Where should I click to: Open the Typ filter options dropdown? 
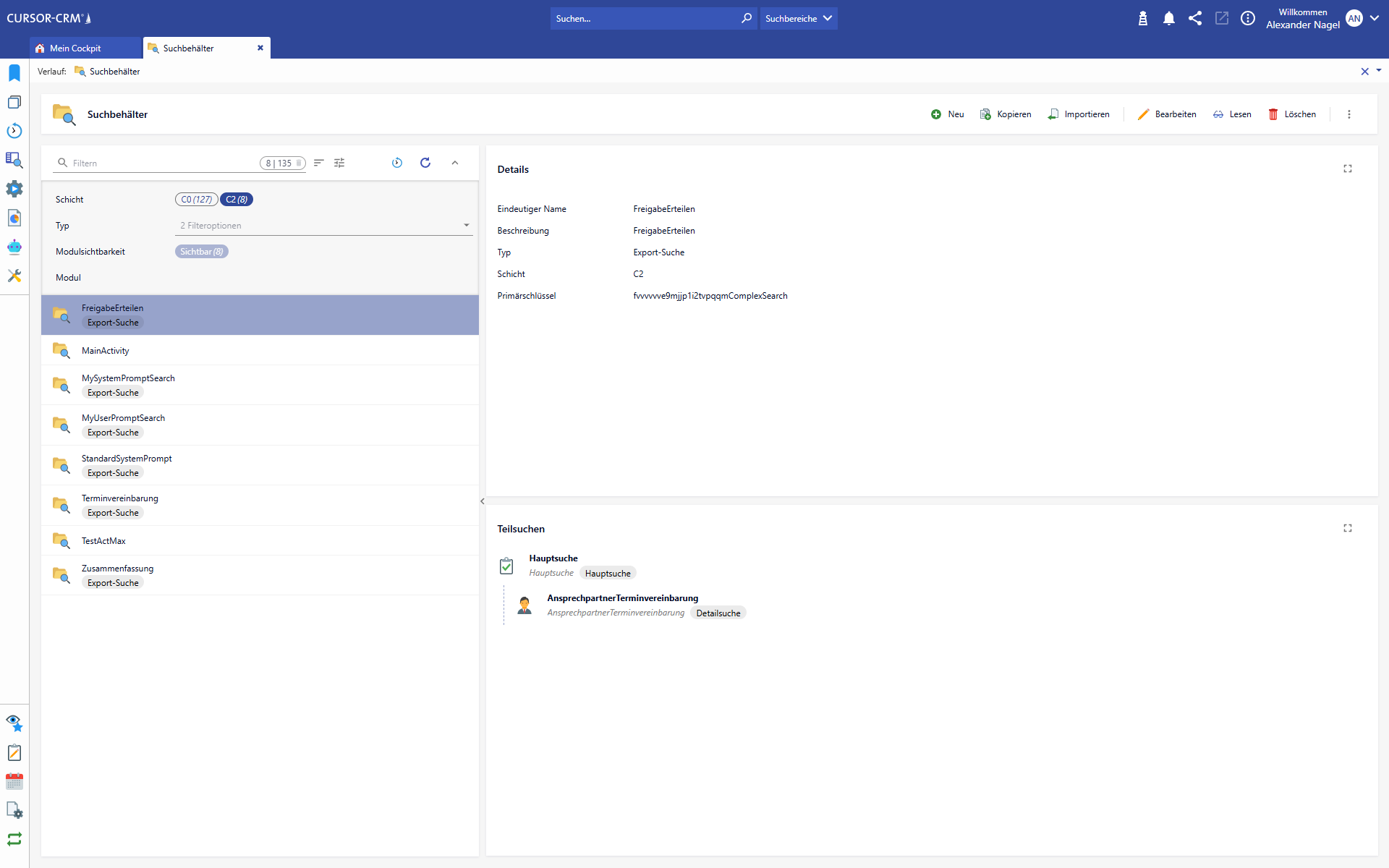(x=323, y=226)
